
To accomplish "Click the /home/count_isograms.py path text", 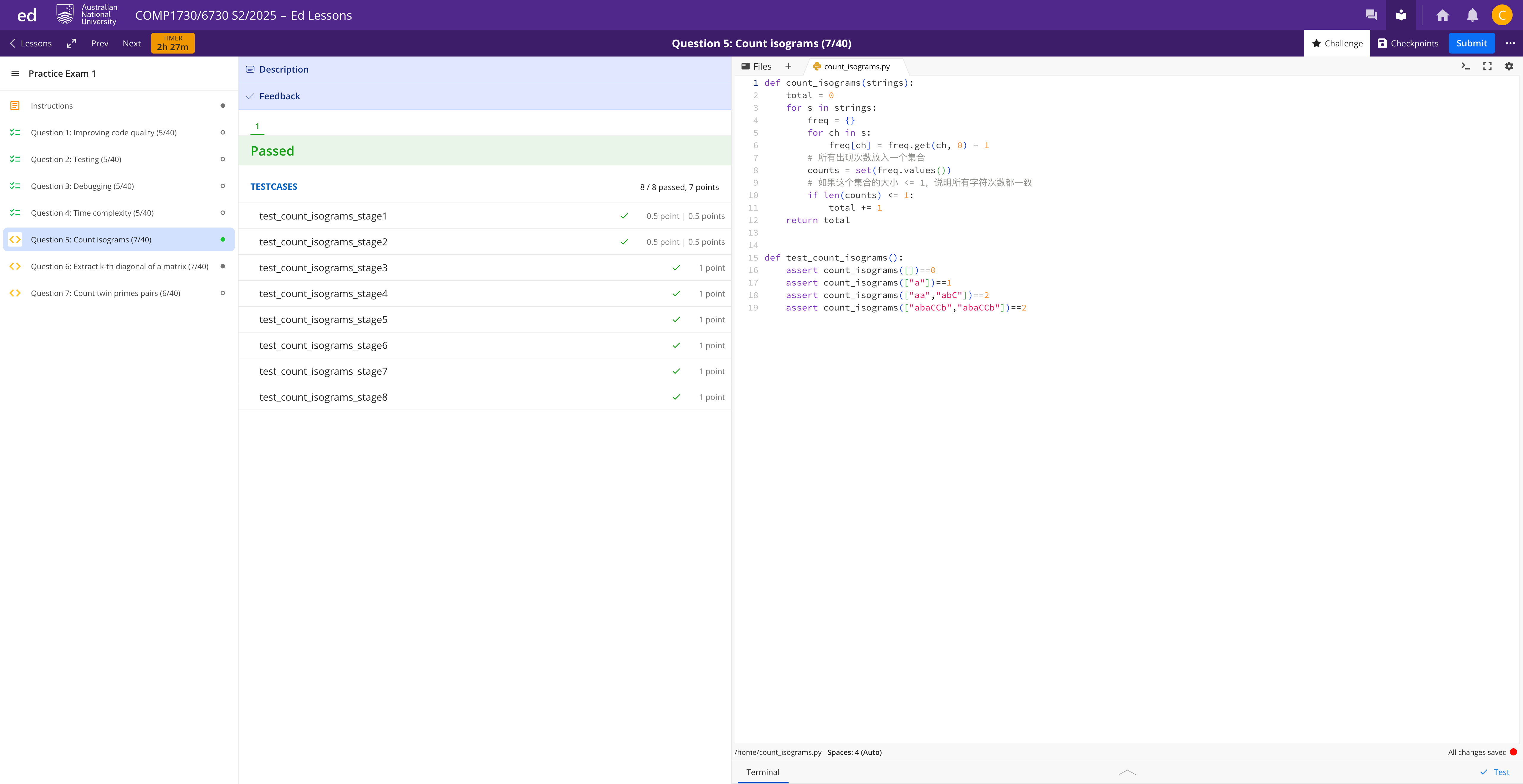I will [x=778, y=752].
